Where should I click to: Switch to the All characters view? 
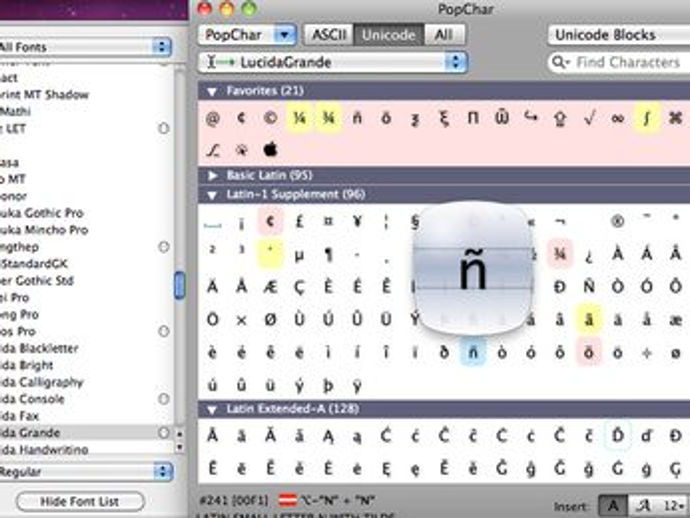444,35
